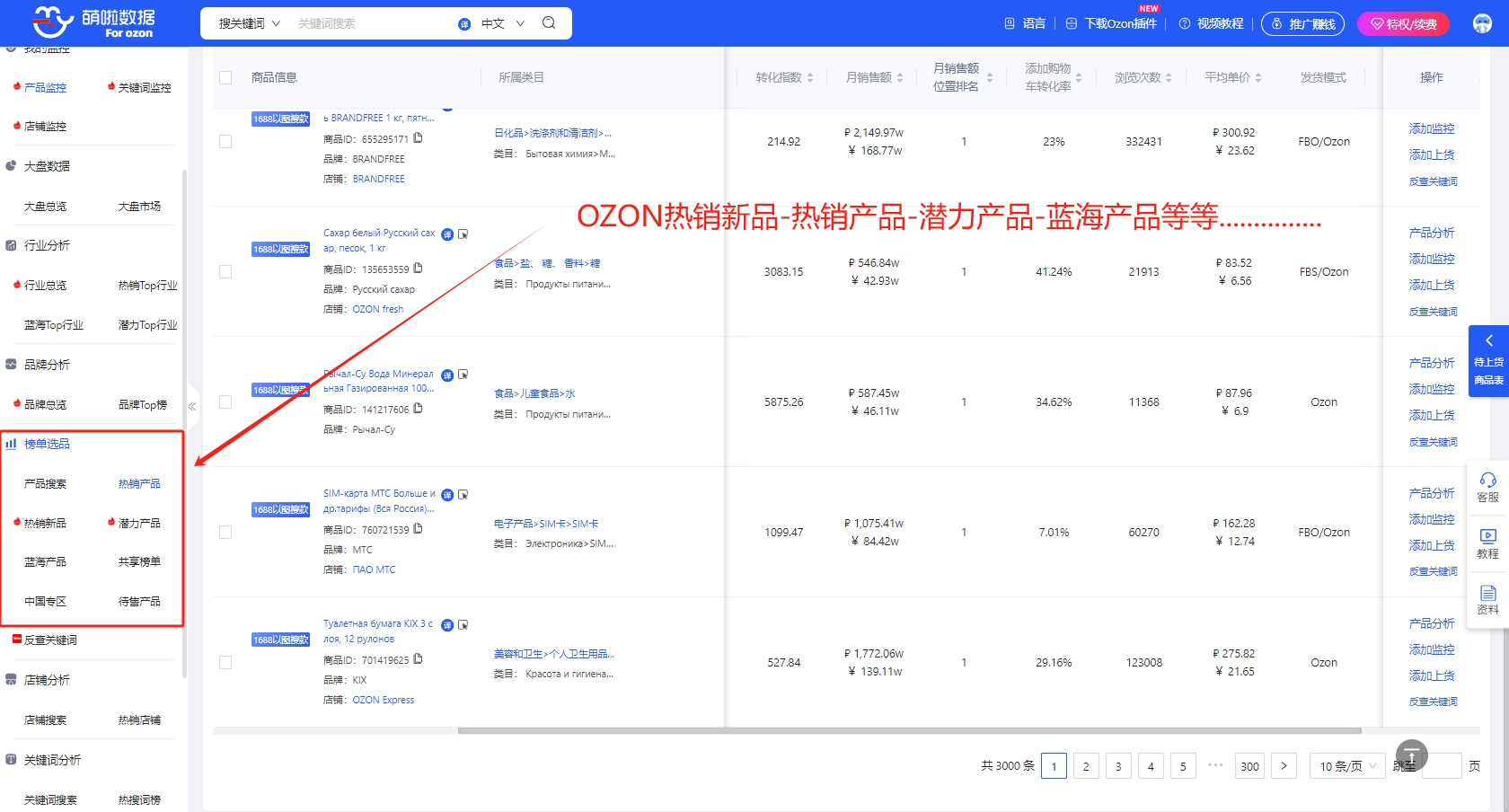The height and width of the screenshot is (812, 1509).
Task: Open 热销产品 in sidebar
Action: pos(139,483)
